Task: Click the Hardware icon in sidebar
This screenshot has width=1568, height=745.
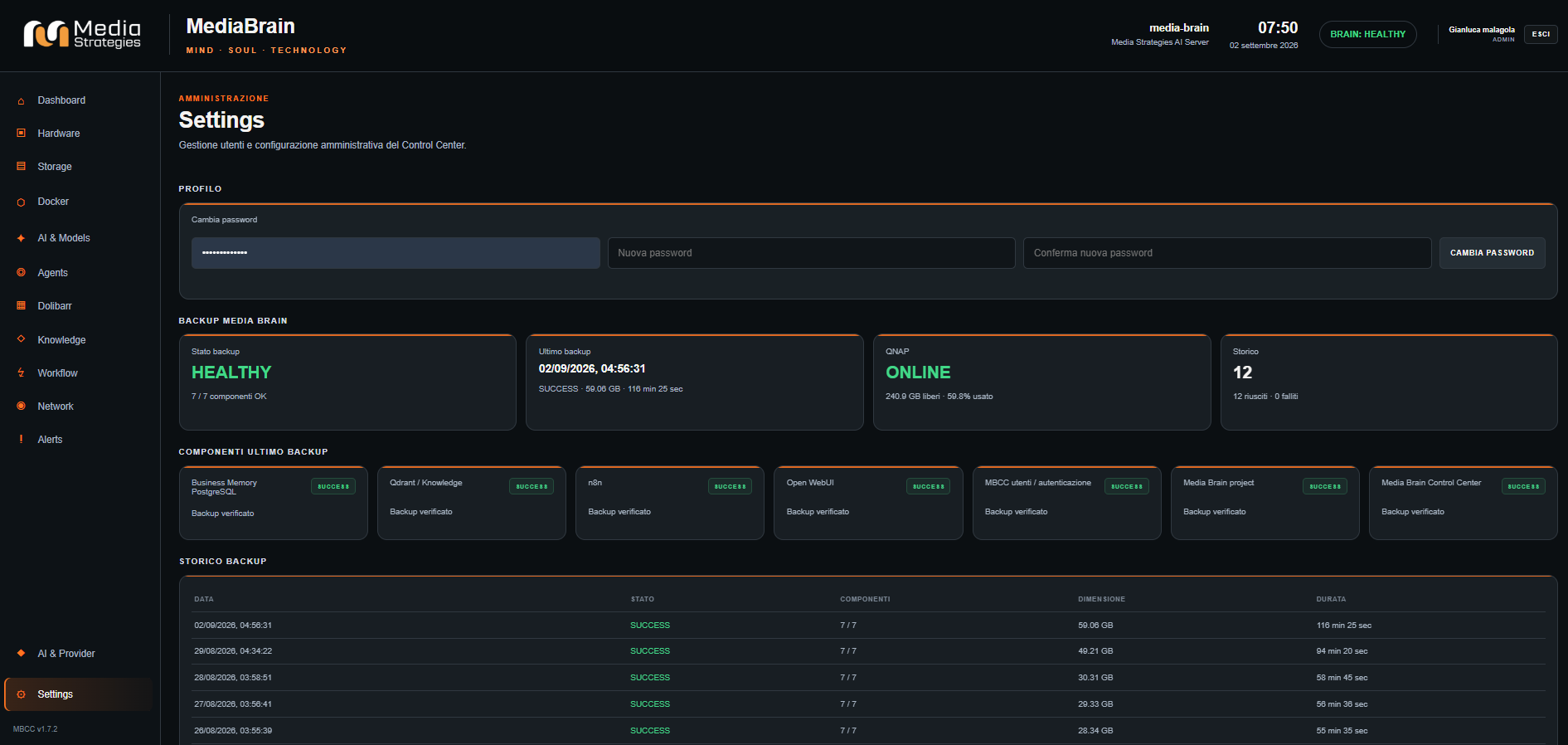Action: tap(21, 134)
